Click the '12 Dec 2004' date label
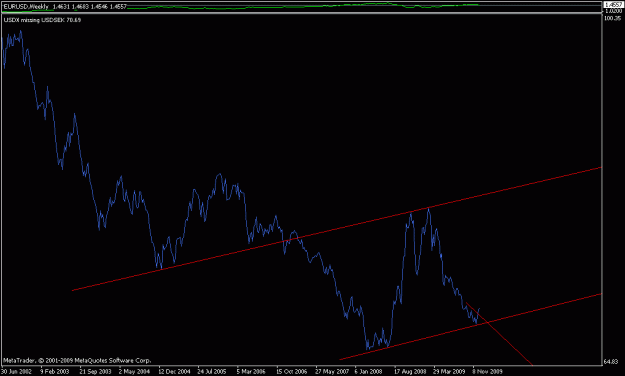 [x=174, y=372]
